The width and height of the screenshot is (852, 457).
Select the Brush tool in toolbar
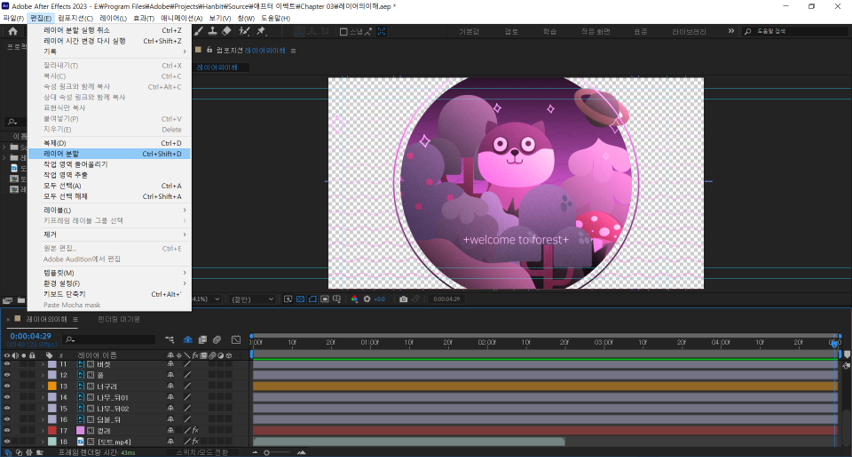point(199,32)
